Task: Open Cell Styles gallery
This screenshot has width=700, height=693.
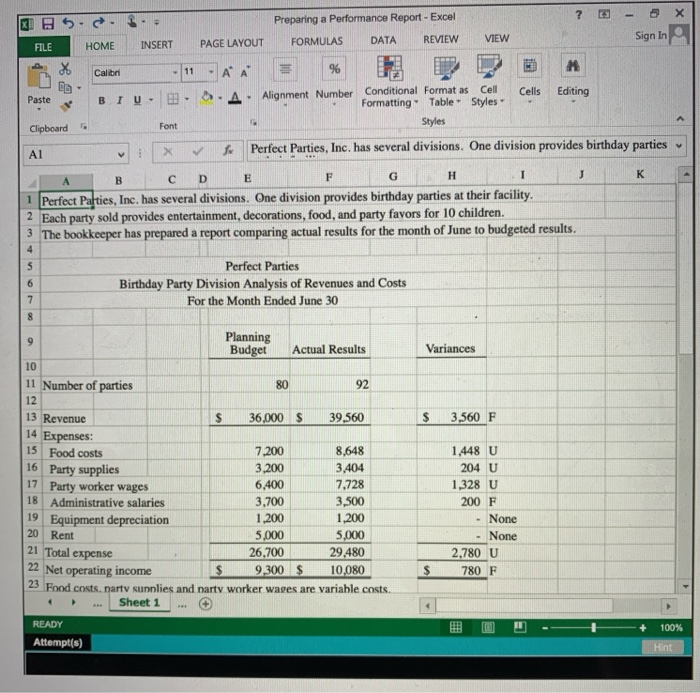Action: click(488, 80)
